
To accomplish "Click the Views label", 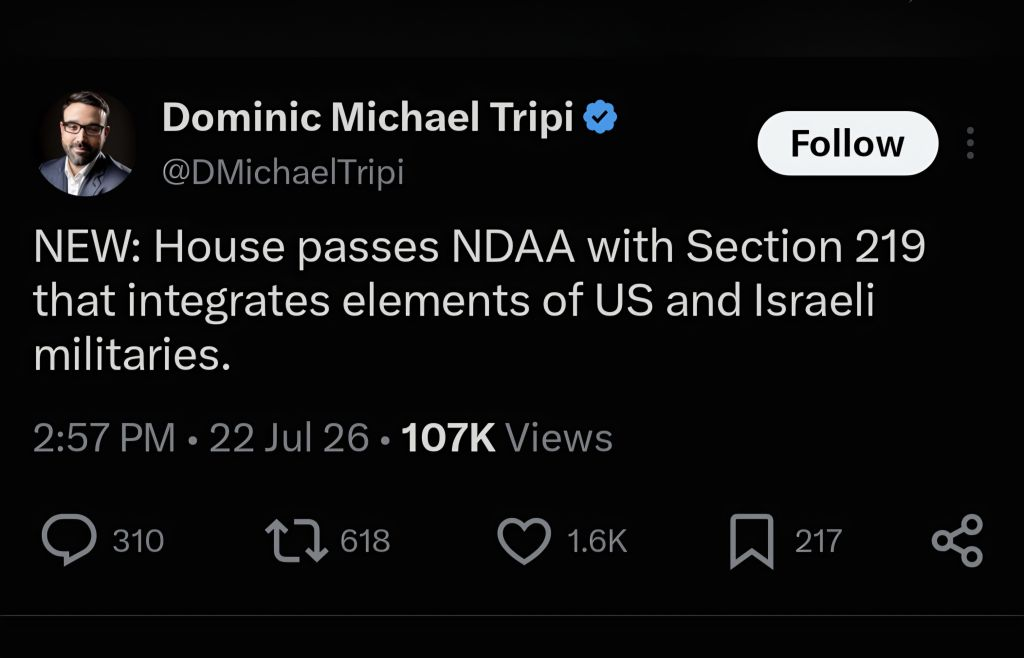I will [x=559, y=437].
